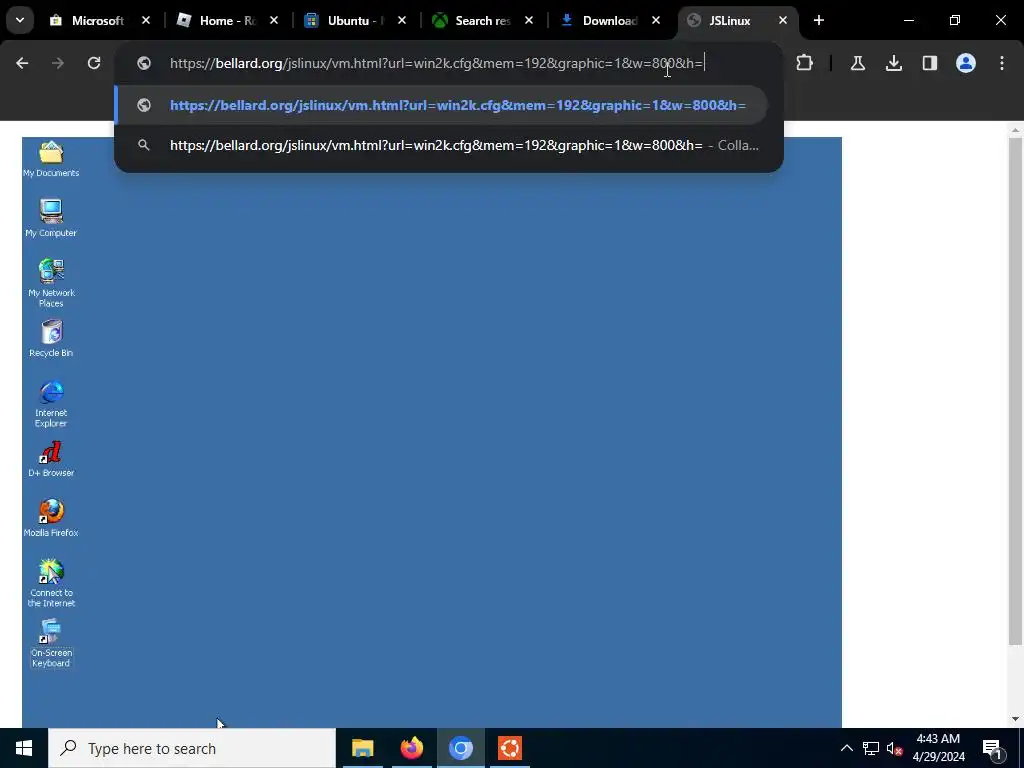Click into the address bar URL text
This screenshot has height=768, width=1024.
pyautogui.click(x=436, y=63)
